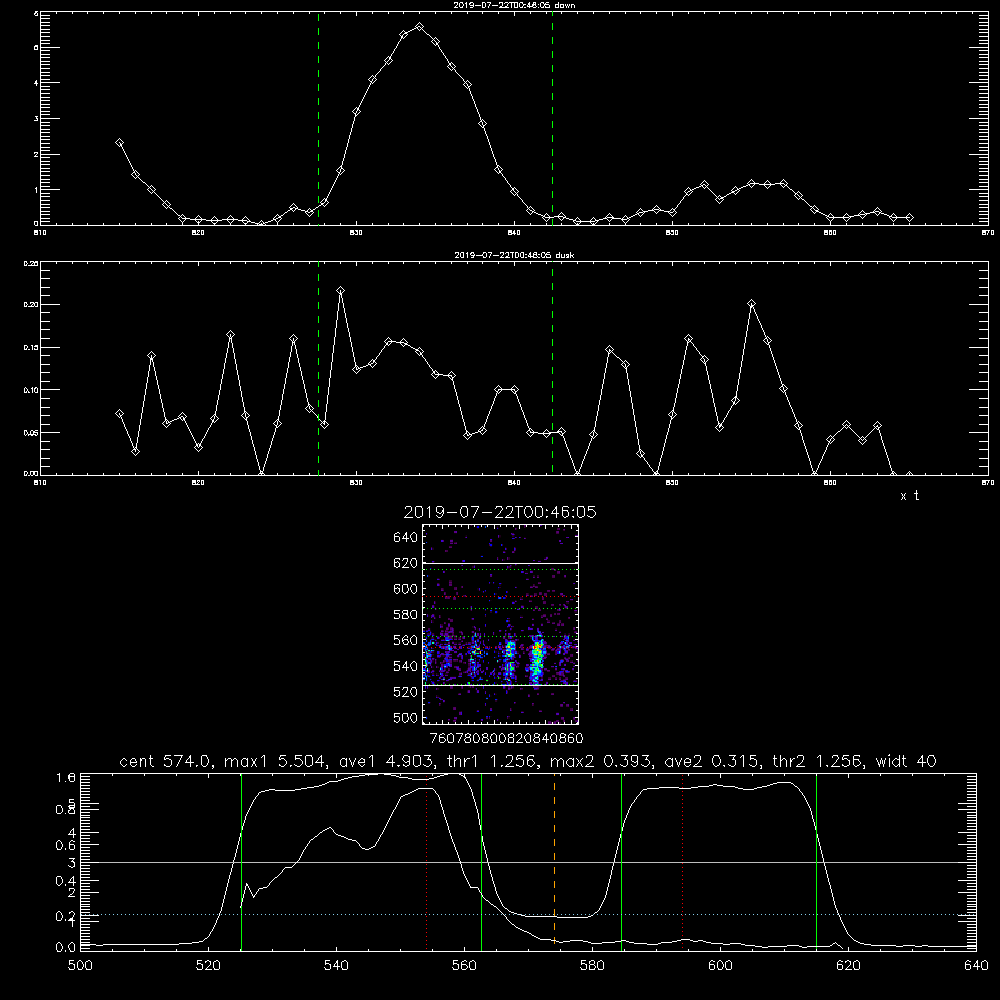This screenshot has width=1000, height=1000.
Task: Click the spectrogram y-axis label '500'
Action: 406,717
